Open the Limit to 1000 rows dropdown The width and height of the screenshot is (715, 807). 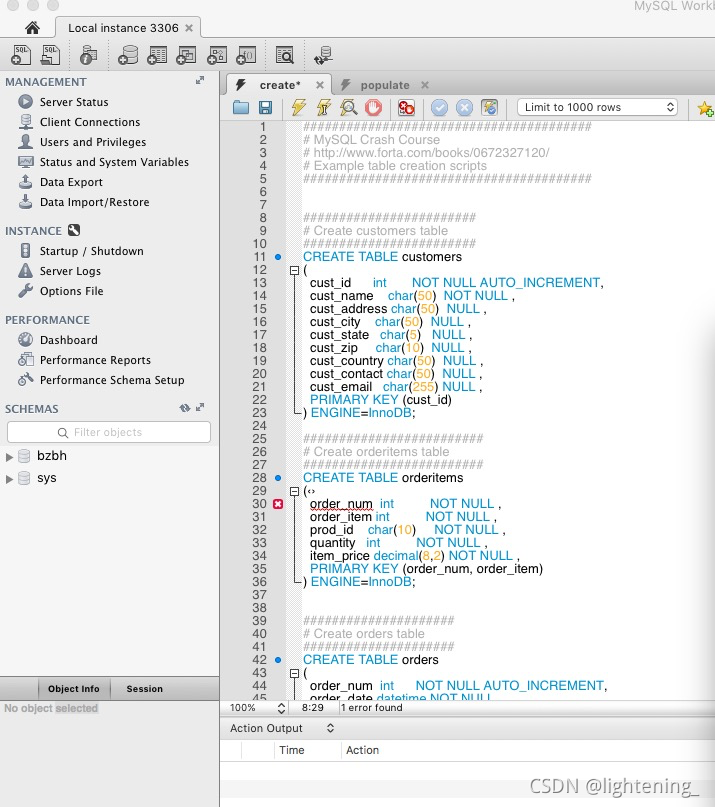pos(597,107)
